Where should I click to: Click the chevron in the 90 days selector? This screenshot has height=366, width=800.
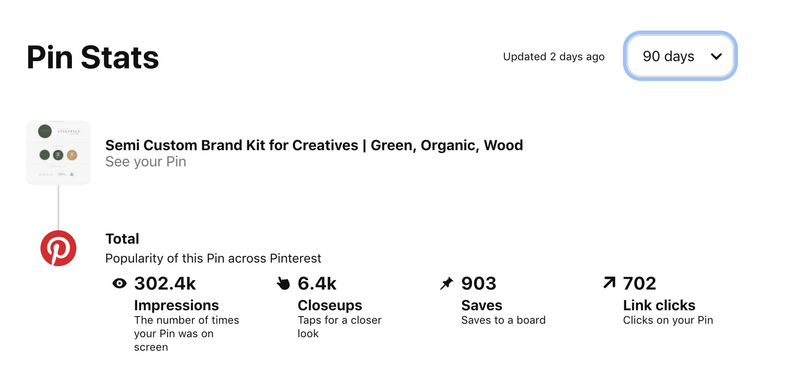point(716,57)
